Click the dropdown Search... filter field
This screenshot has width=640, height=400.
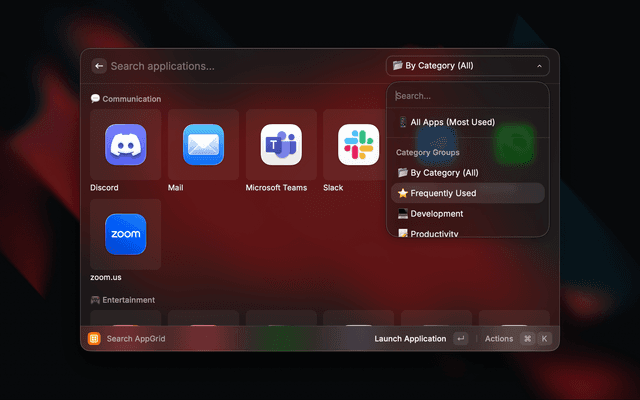click(x=467, y=96)
